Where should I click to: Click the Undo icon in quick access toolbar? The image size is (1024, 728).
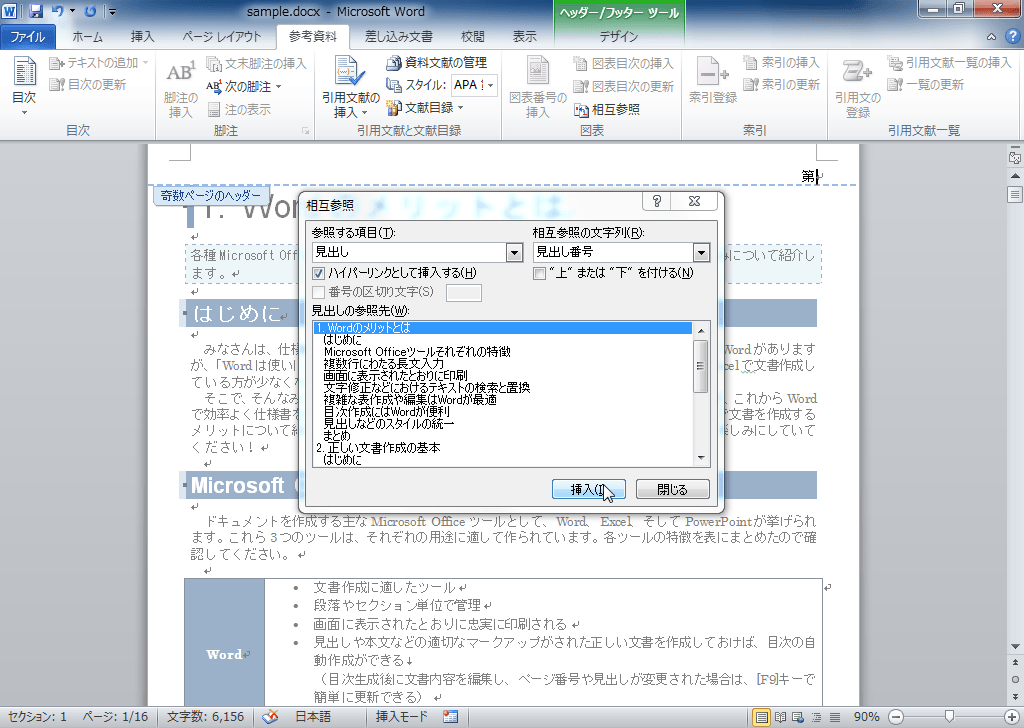57,11
